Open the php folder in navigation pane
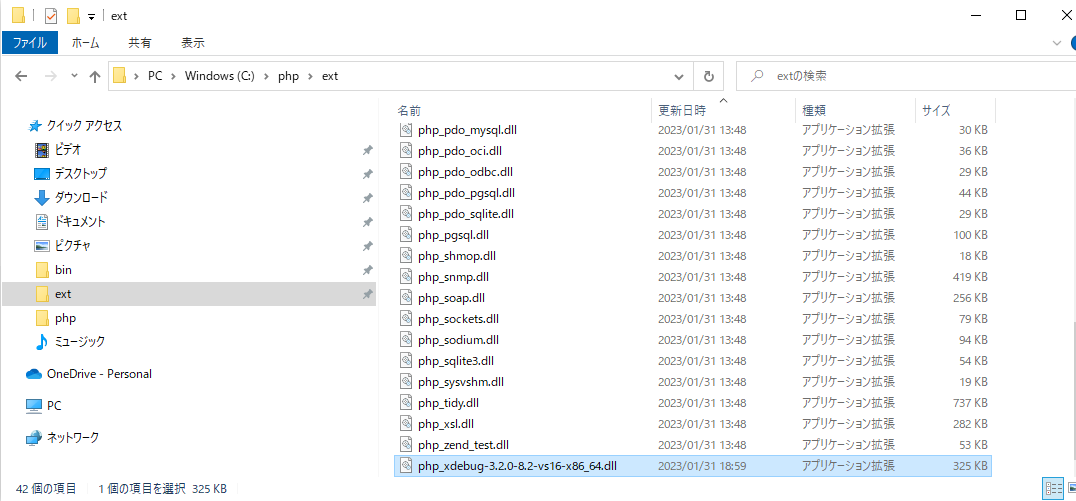1076x501 pixels. (65, 318)
